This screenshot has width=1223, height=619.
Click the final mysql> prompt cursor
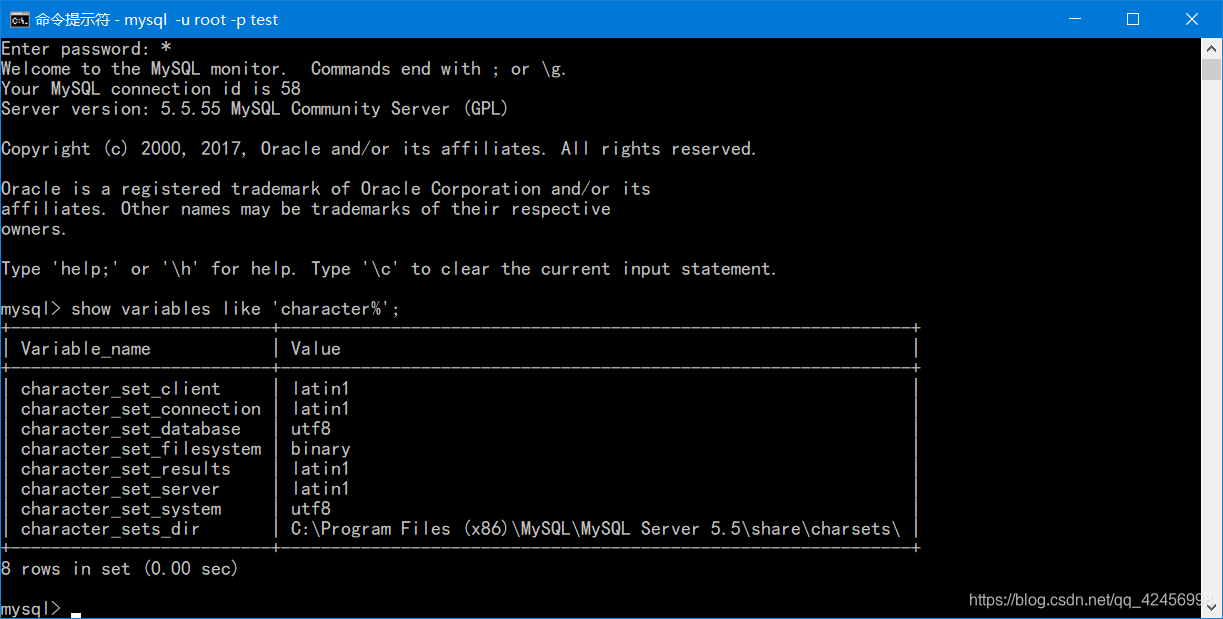[76, 613]
